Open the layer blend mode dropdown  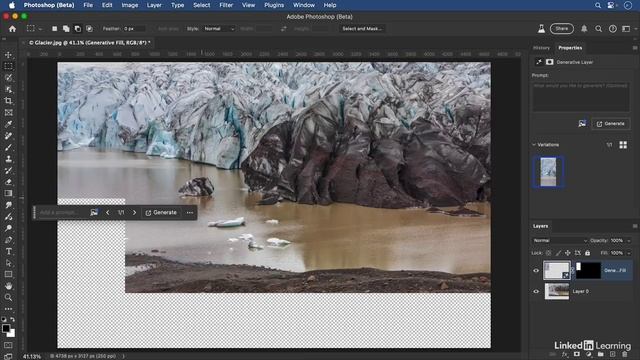point(560,240)
